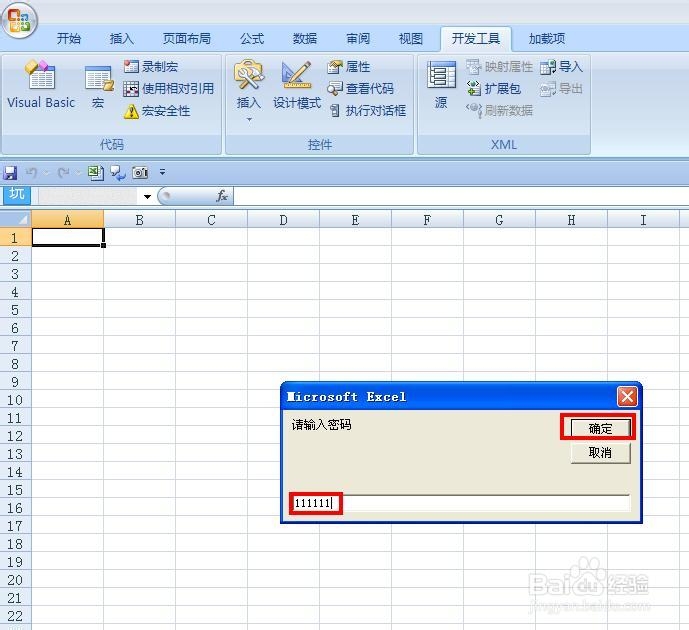Click the Office button
Image resolution: width=689 pixels, height=630 pixels.
[x=19, y=20]
